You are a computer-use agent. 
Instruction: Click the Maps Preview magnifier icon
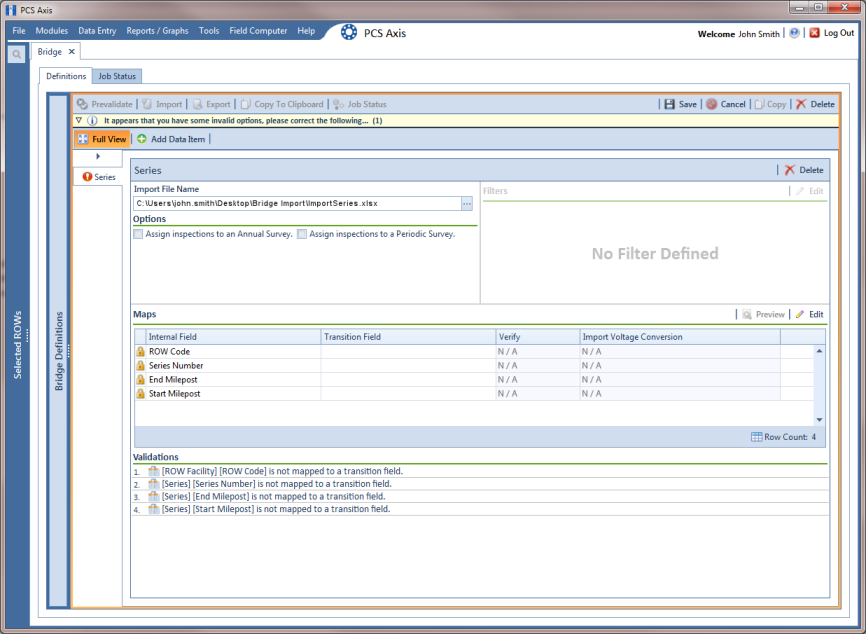coord(747,314)
